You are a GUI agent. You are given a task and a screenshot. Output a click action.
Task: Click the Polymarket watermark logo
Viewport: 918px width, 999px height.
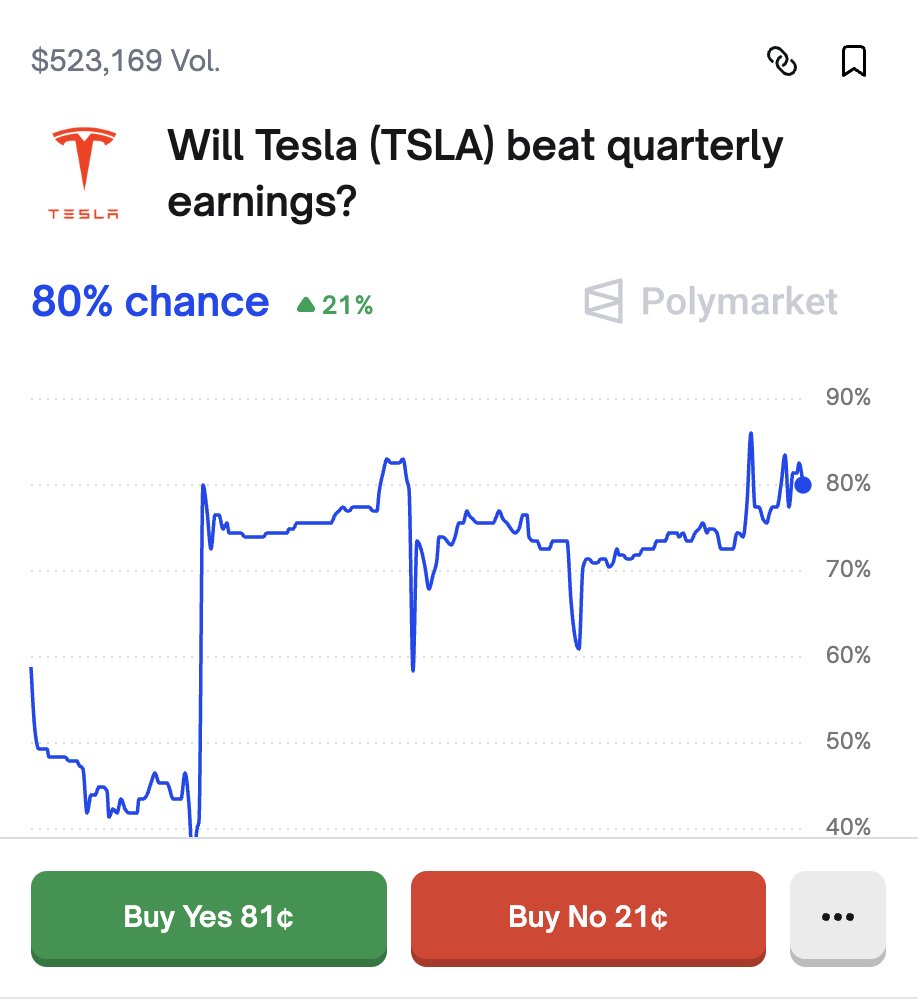click(710, 301)
